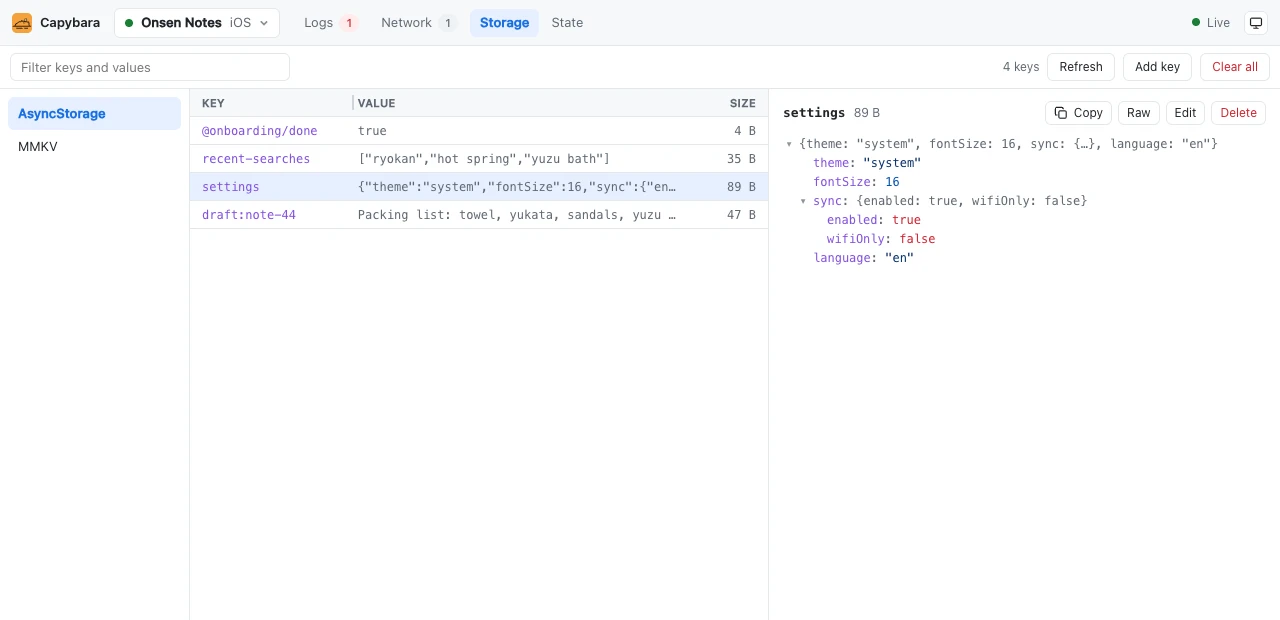
Task: Click the Copy icon in the settings panel
Action: click(1061, 113)
